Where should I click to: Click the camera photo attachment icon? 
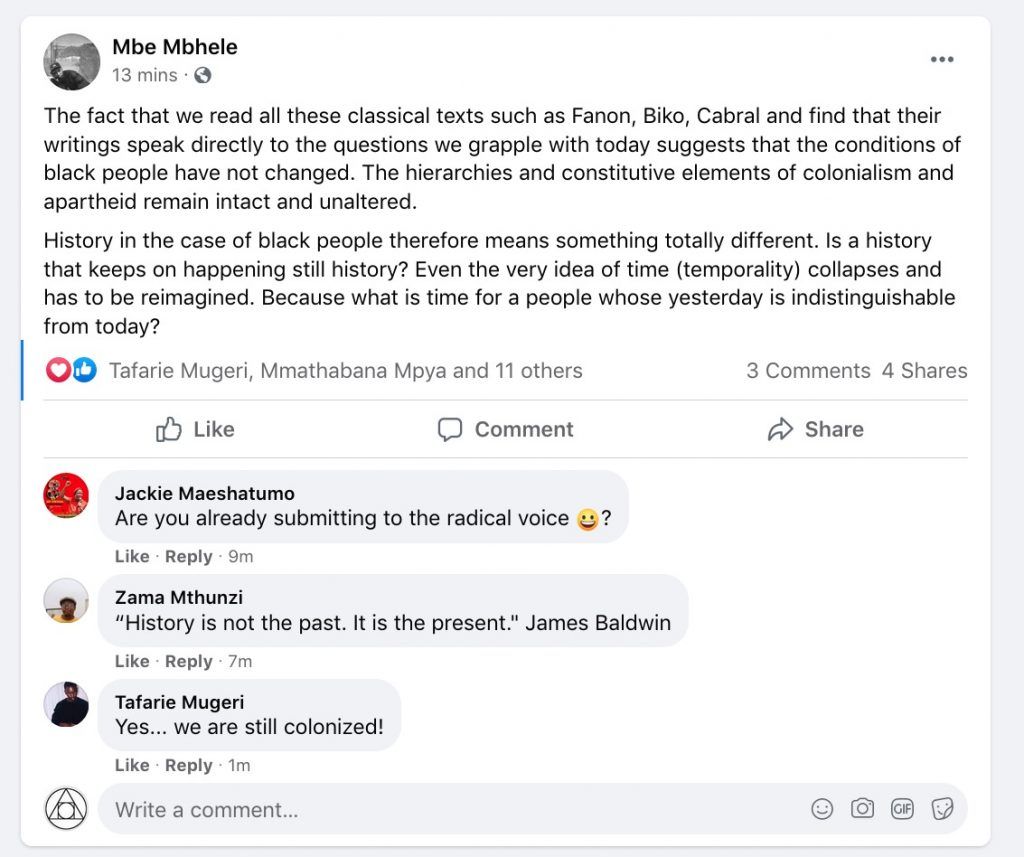tap(862, 808)
